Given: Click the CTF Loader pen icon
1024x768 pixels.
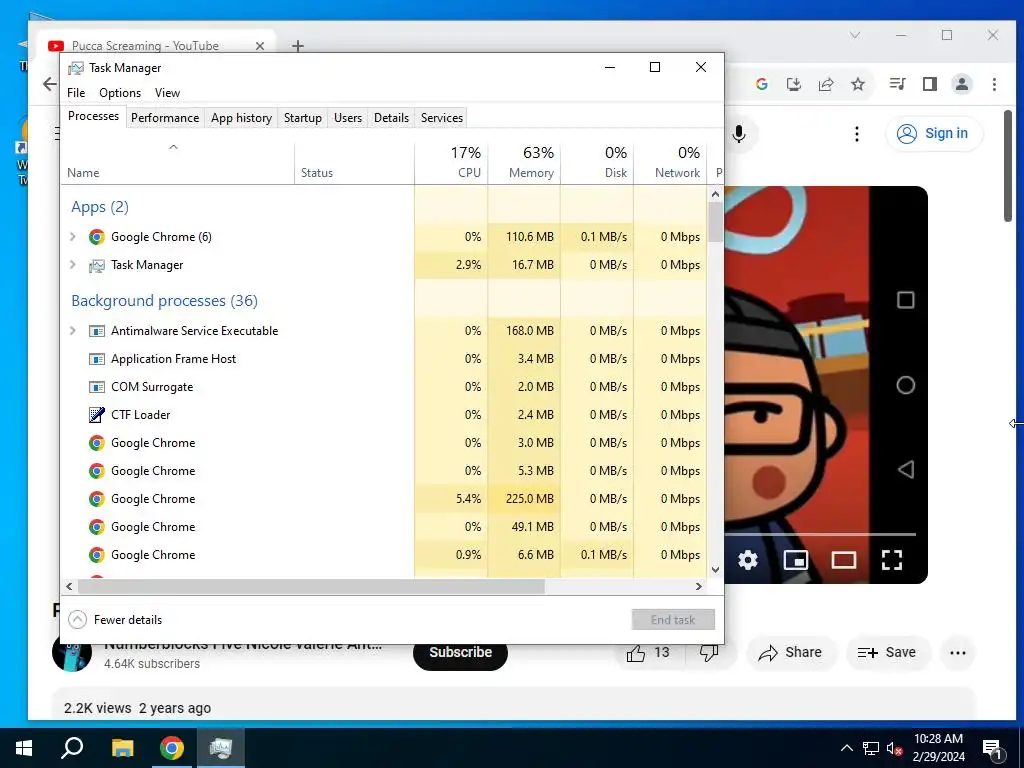Looking at the screenshot, I should coord(97,415).
